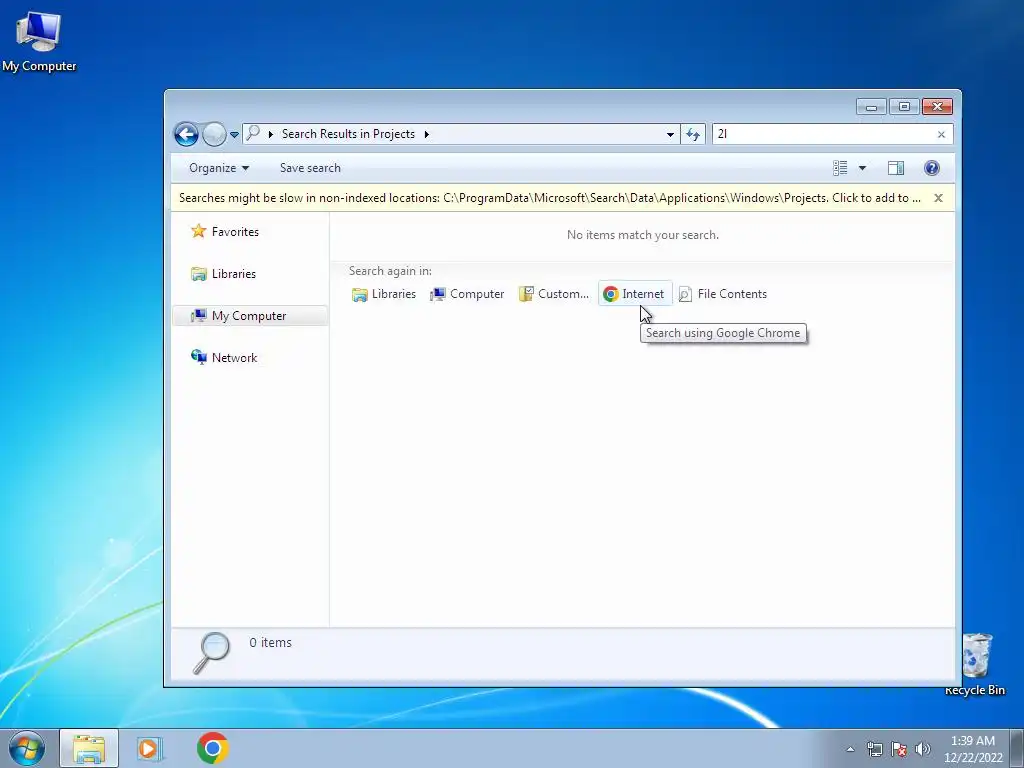Search again on the Internet
Viewport: 1024px width, 768px height.
635,294
